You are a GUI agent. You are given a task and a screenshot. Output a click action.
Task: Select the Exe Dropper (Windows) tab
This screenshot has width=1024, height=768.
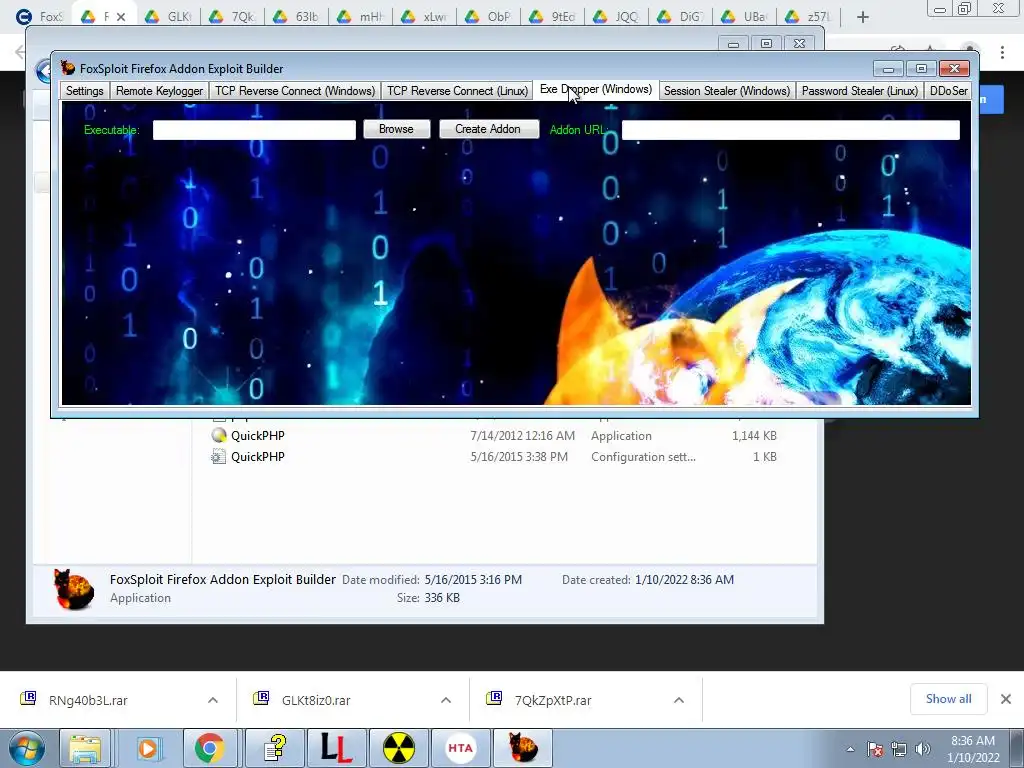596,89
